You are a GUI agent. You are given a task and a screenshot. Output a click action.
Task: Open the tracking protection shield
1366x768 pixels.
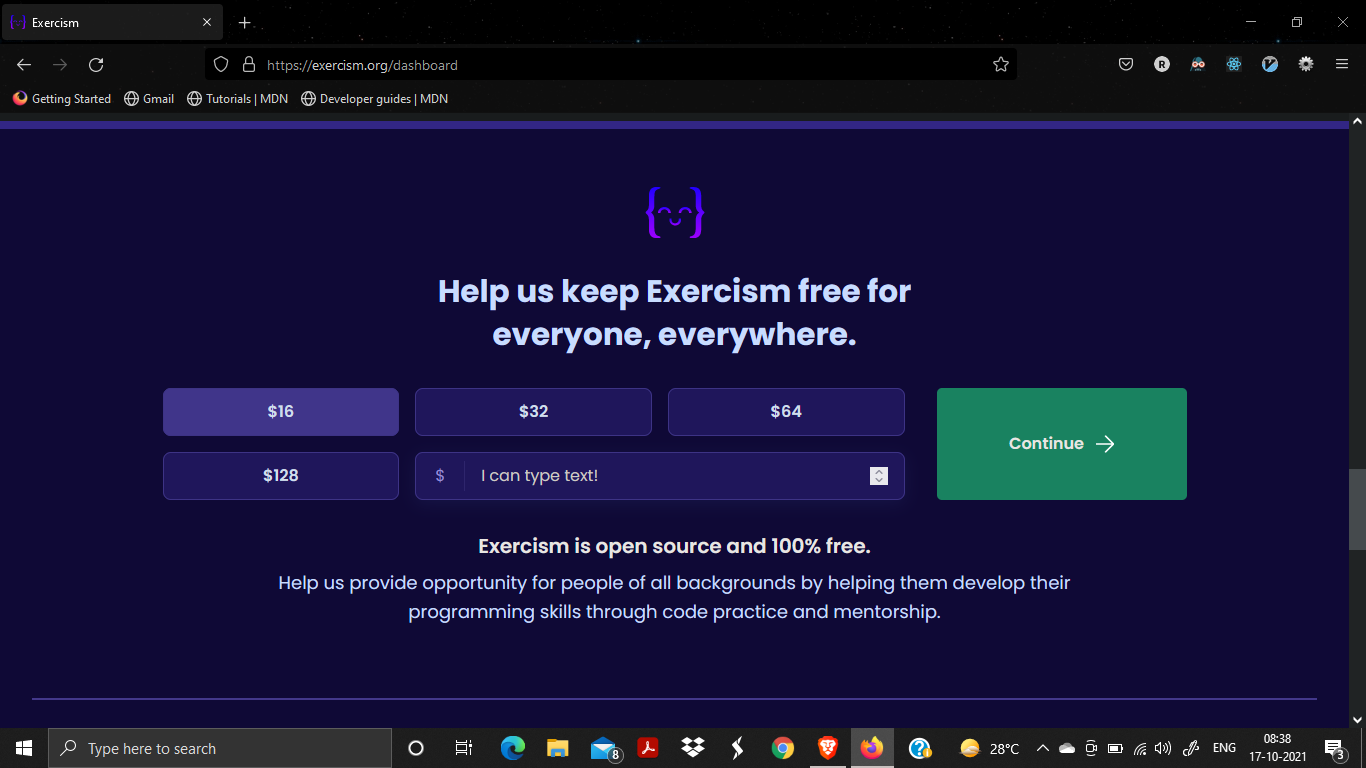[220, 64]
